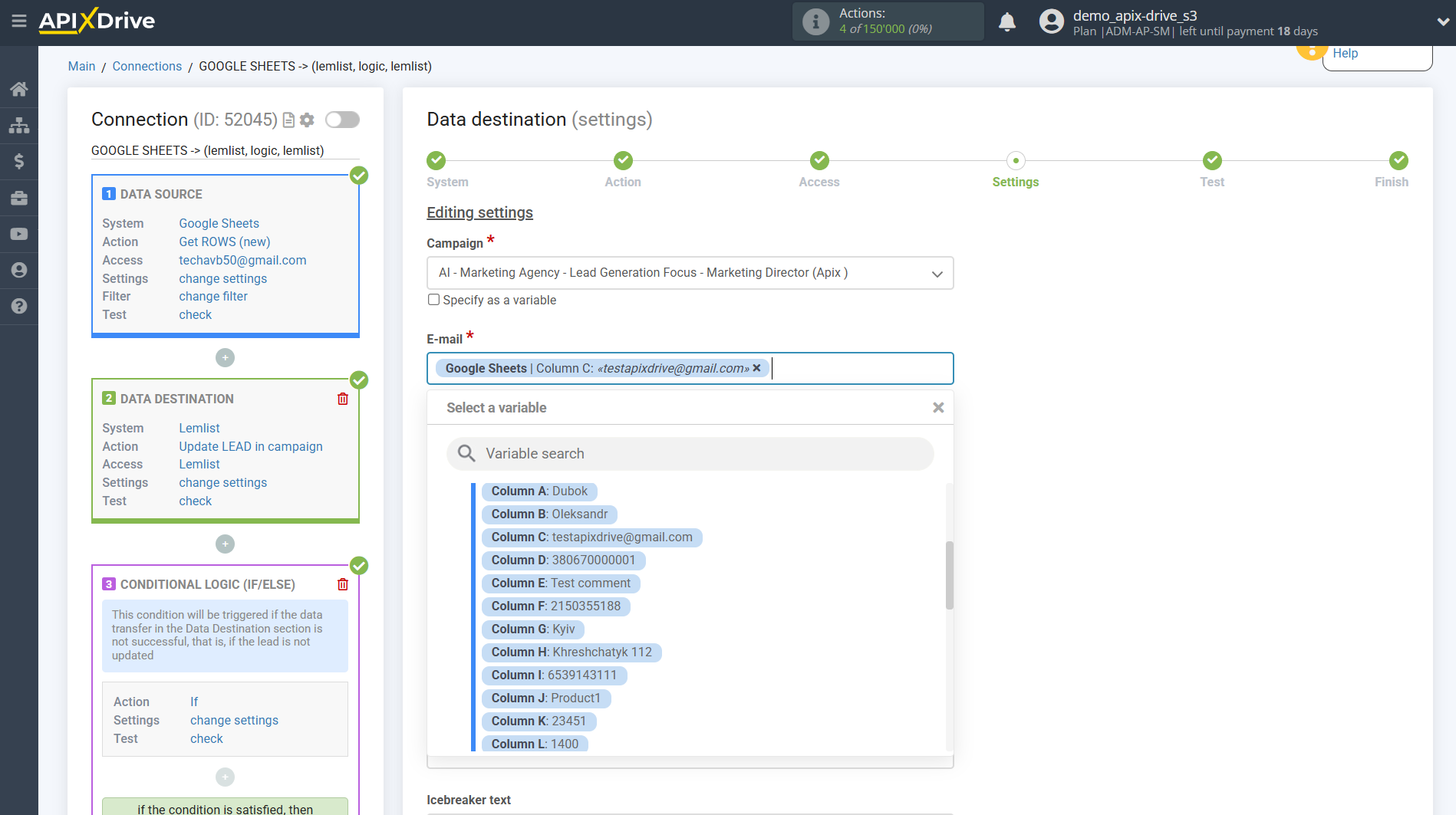Viewport: 1456px width, 815px height.
Task: Click the connection notes document icon
Action: (289, 120)
